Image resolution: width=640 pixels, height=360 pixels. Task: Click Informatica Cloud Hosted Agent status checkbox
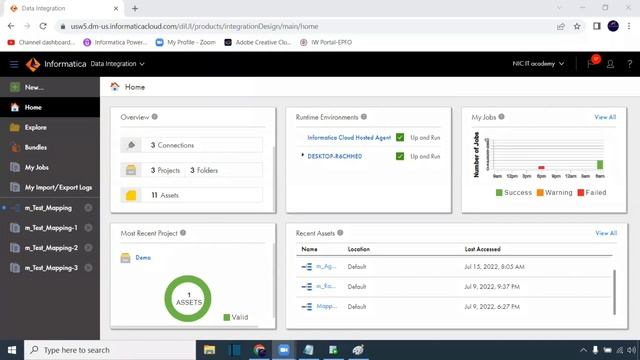click(x=400, y=138)
